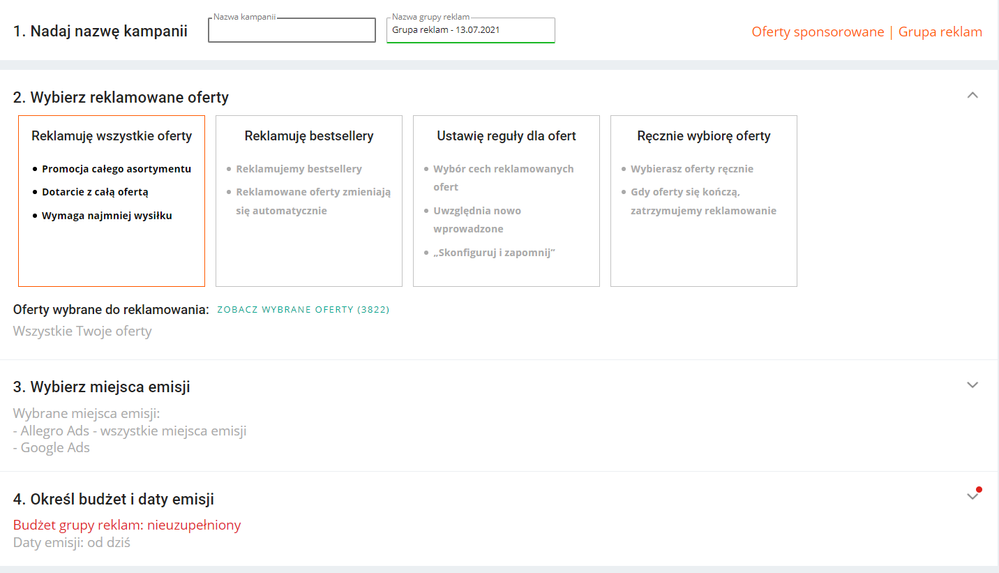
Task: Click the Google Ads emission place entry
Action: click(x=55, y=448)
